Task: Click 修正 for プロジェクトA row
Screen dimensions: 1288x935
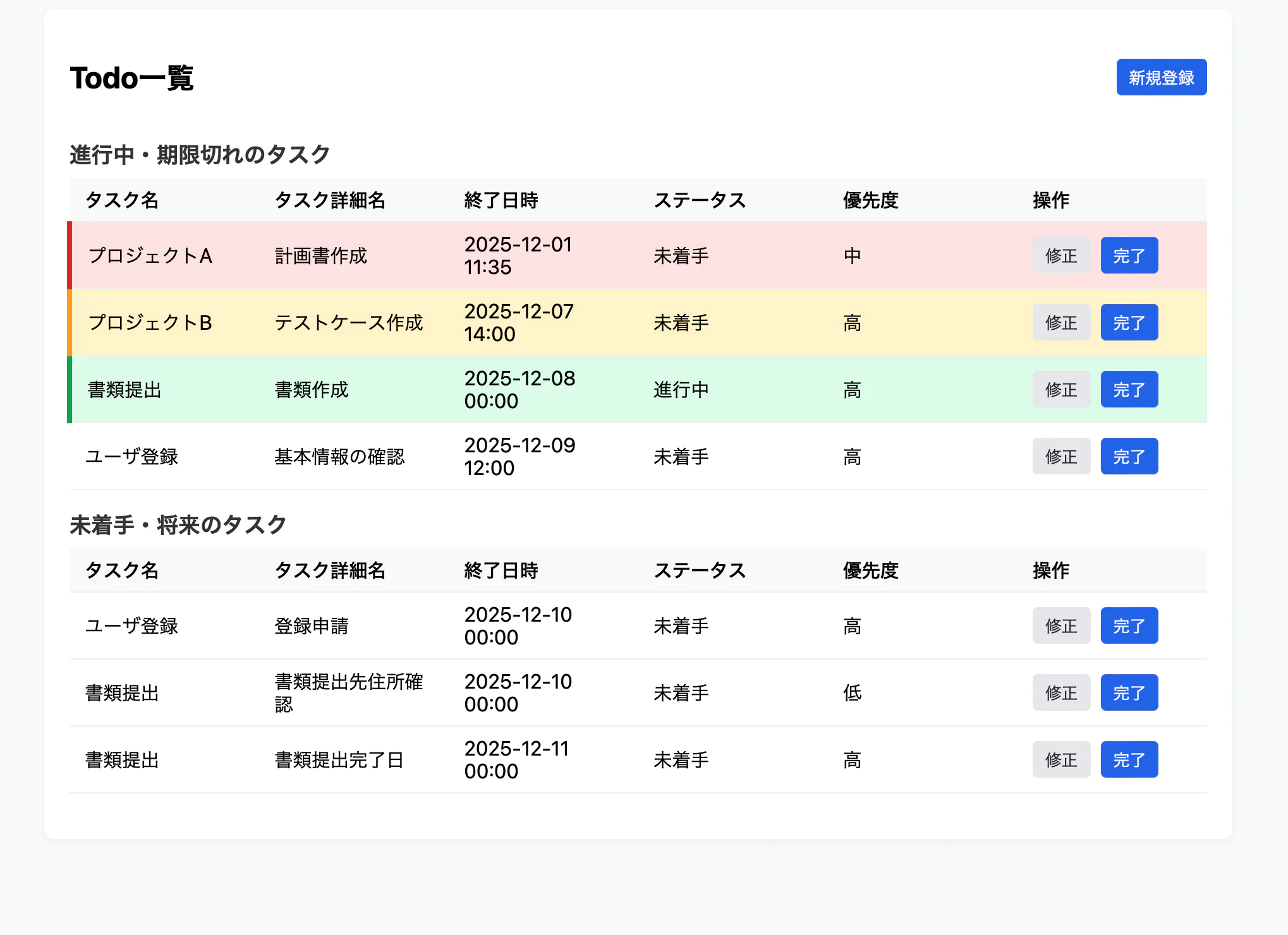Action: (x=1061, y=255)
